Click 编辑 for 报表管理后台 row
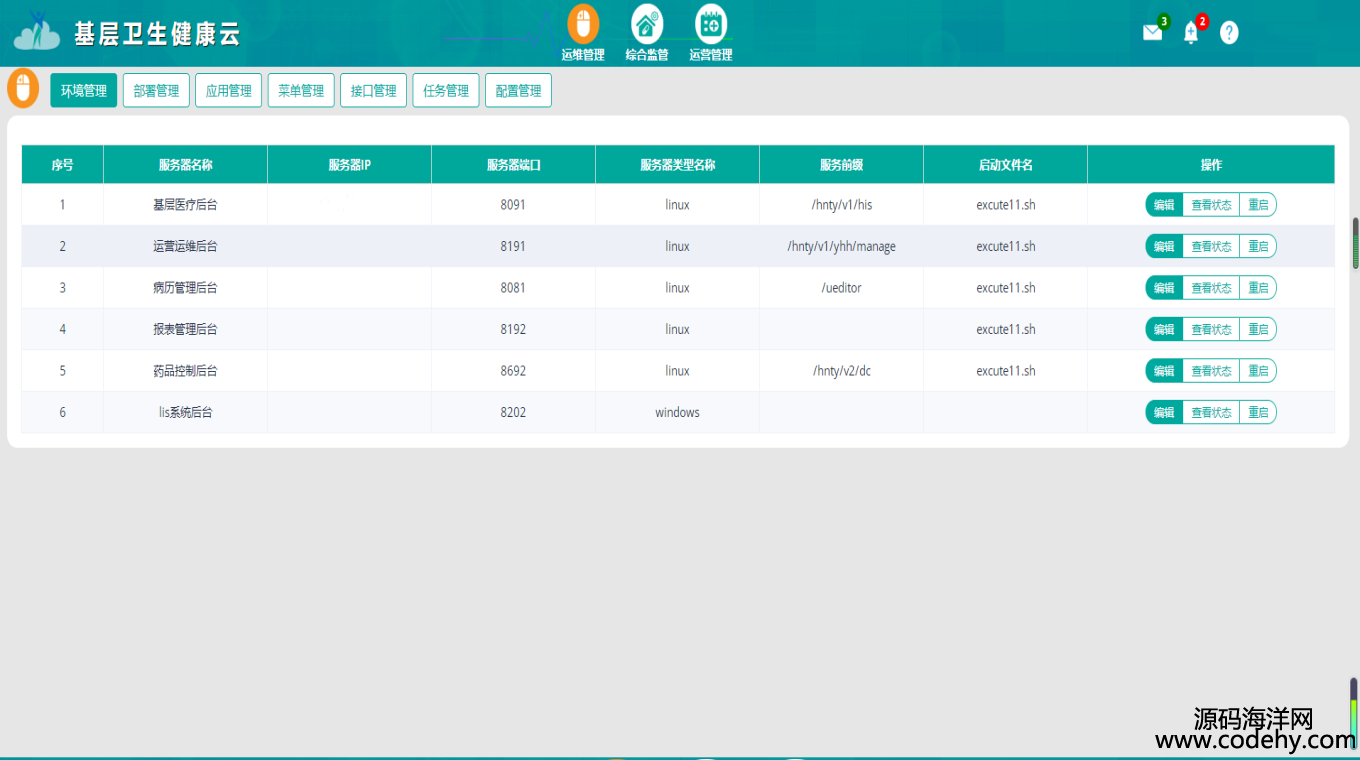 tap(1164, 329)
